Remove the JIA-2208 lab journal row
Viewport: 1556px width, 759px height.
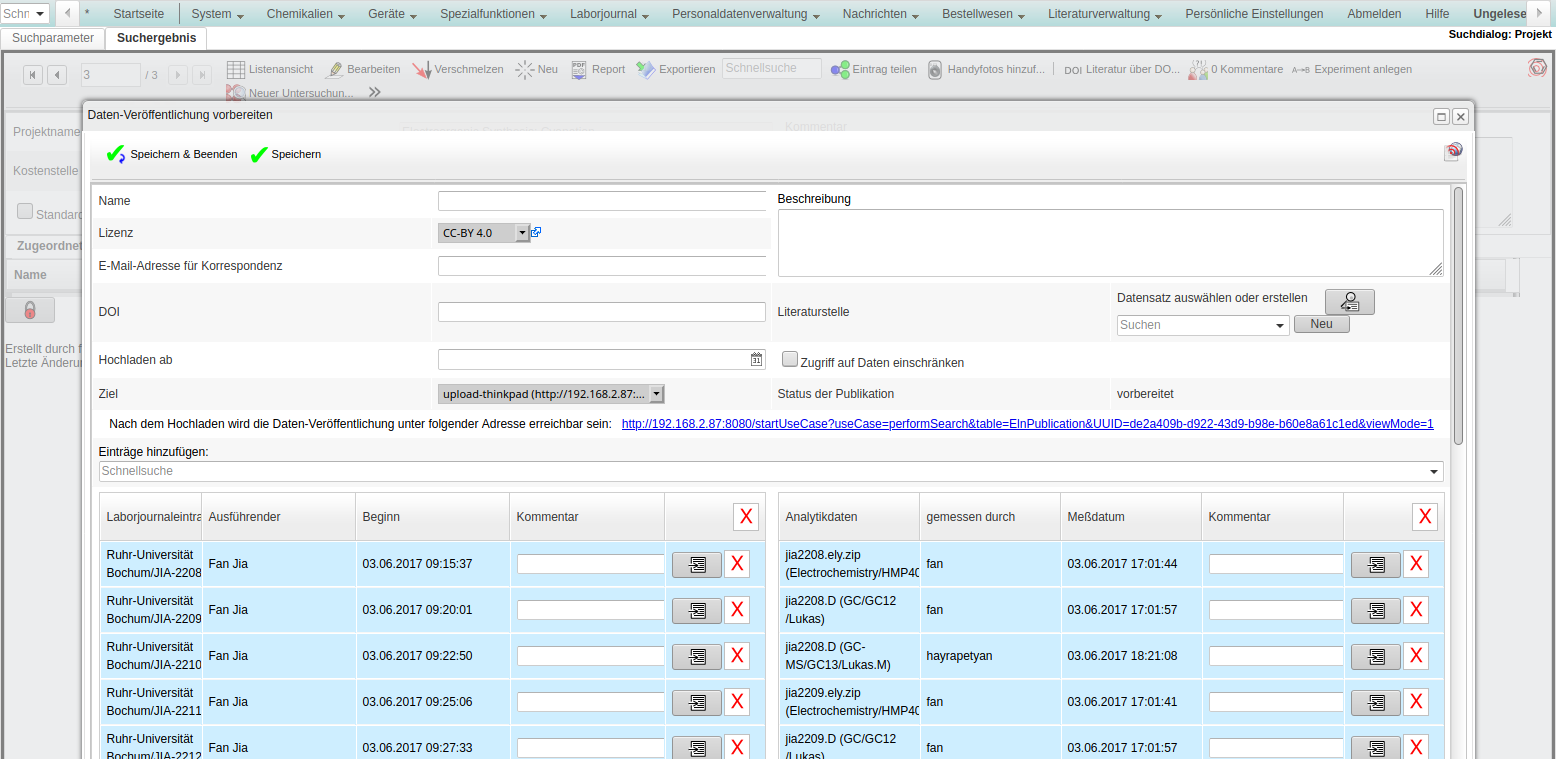coord(736,564)
